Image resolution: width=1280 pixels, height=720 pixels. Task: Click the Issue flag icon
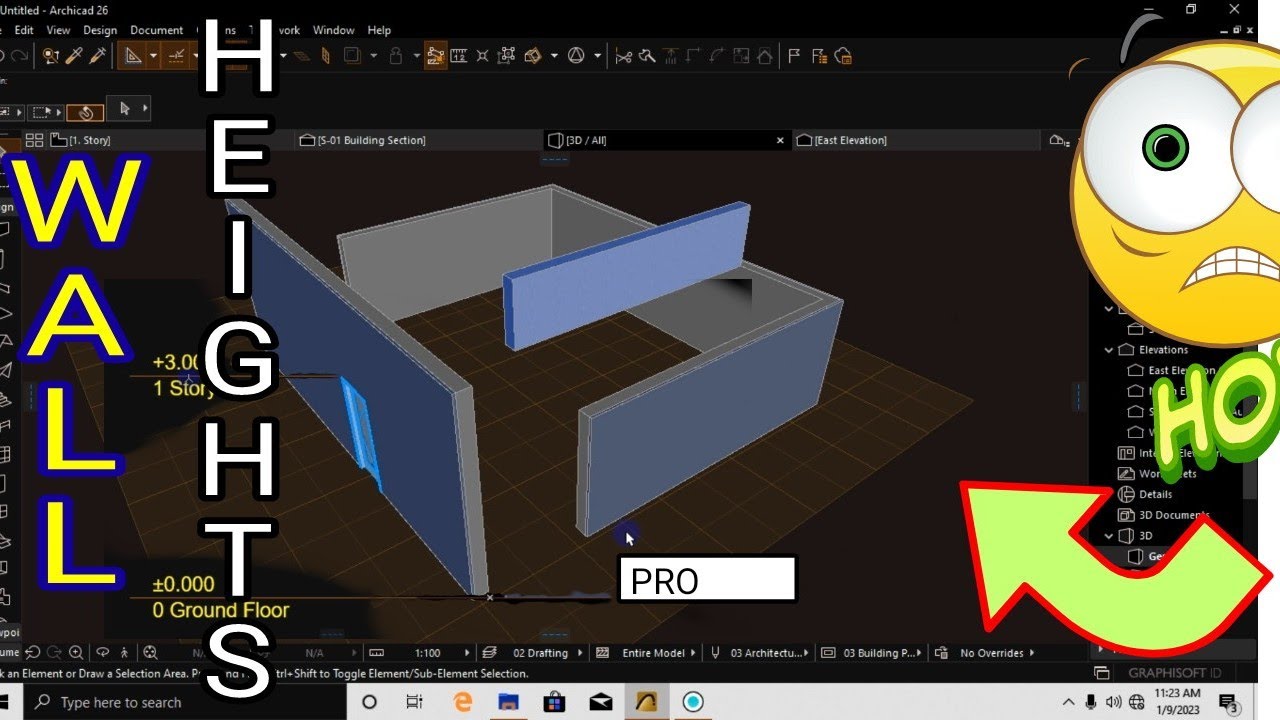pos(795,56)
